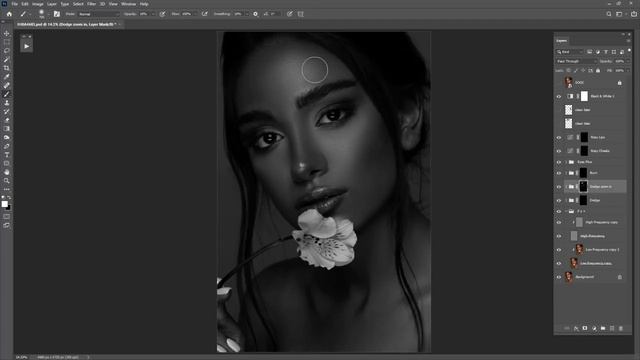Screen dimensions: 640x360
Task: Hide the Background layer
Action: (x=559, y=277)
